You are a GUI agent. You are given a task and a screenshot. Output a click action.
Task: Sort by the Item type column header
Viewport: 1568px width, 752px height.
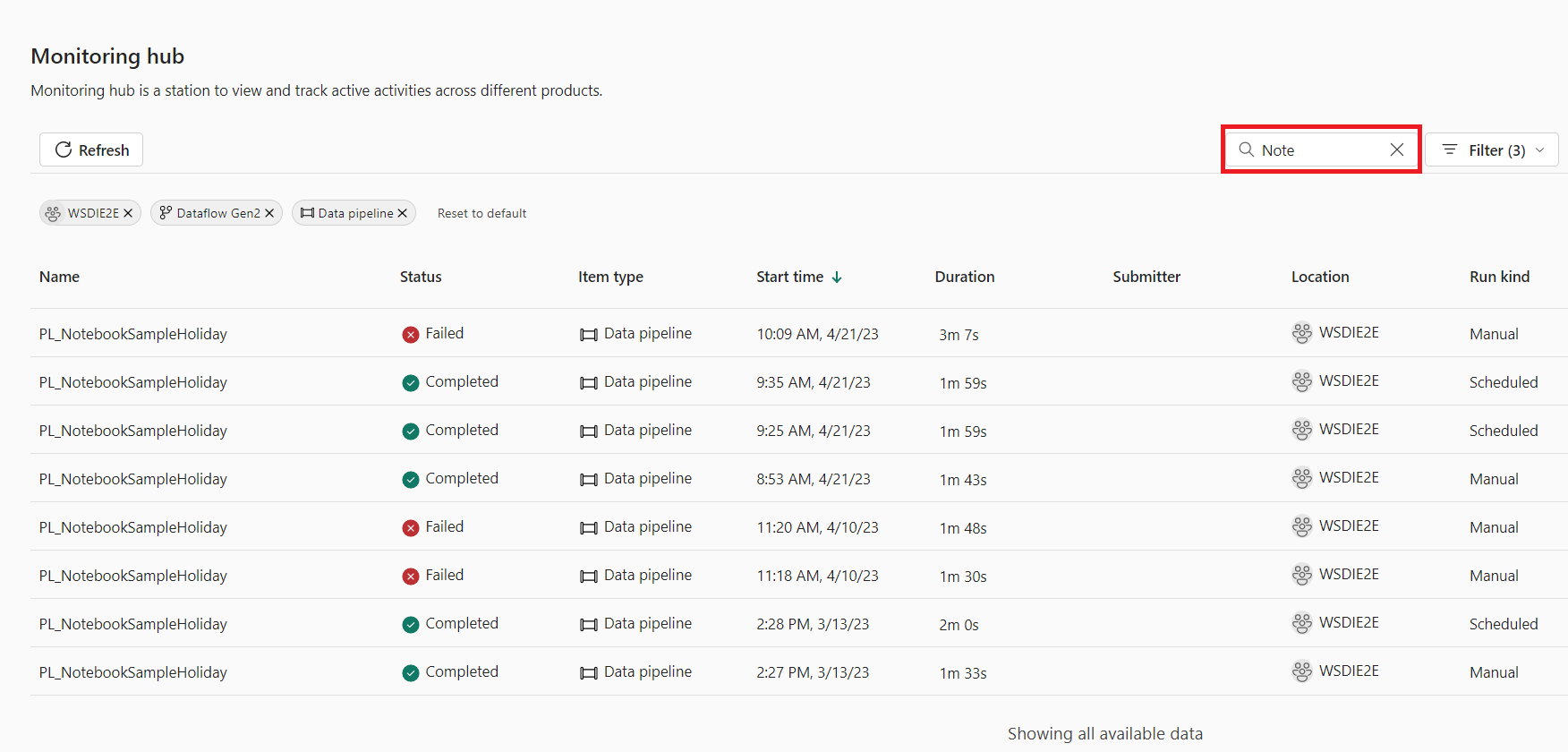point(610,277)
